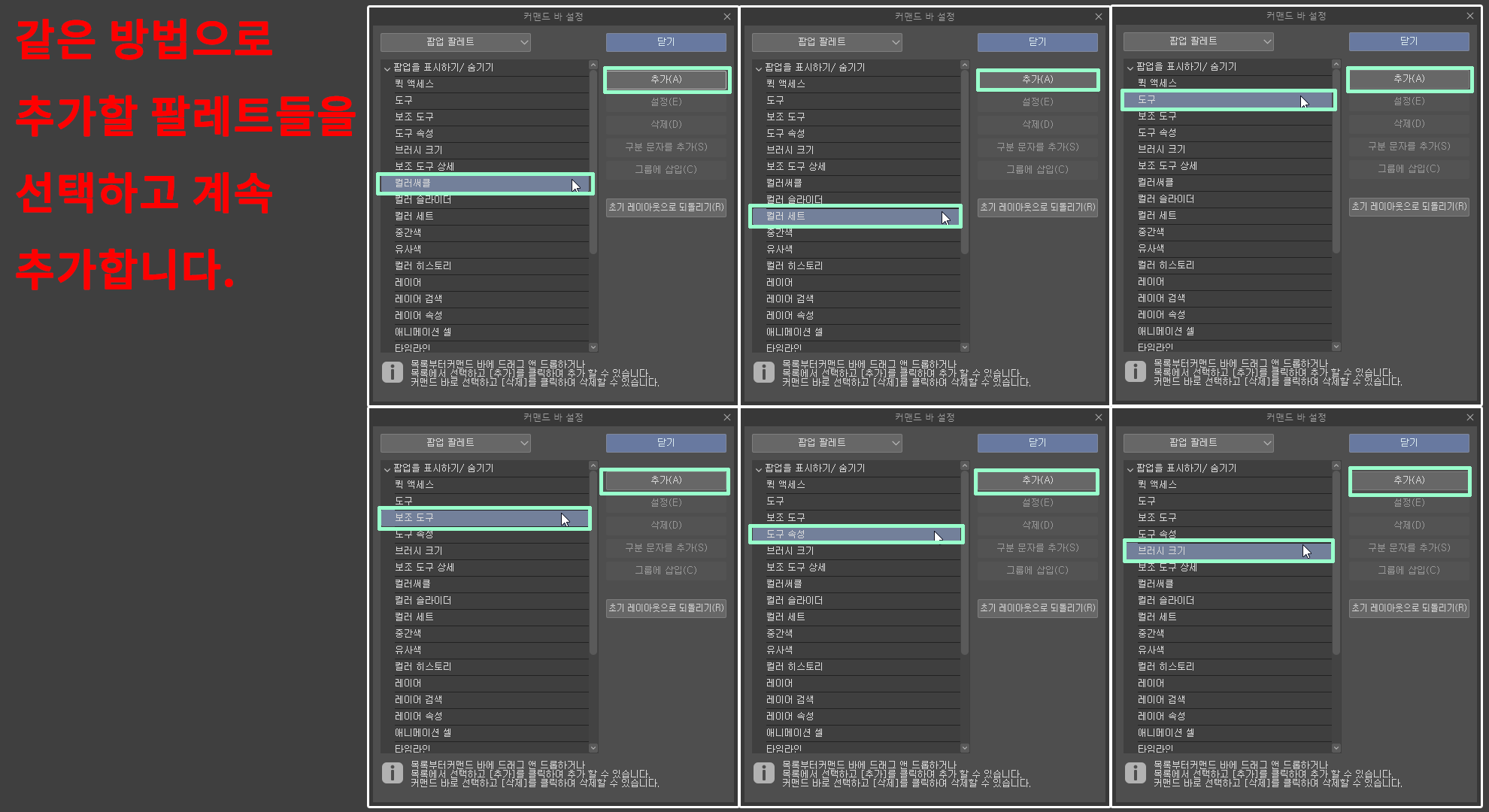The width and height of the screenshot is (1489, 812).
Task: Open 팝업 팔레트 dropdown in 도구-highlighted dialog
Action: [1198, 41]
